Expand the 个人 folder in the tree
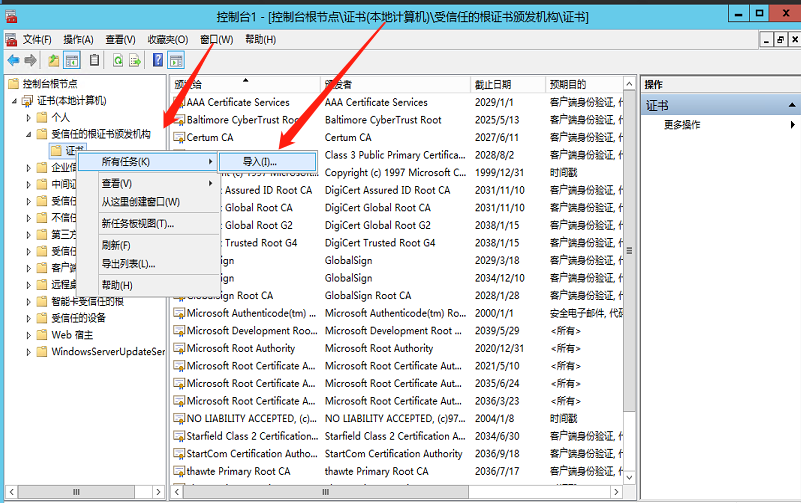 [29, 117]
